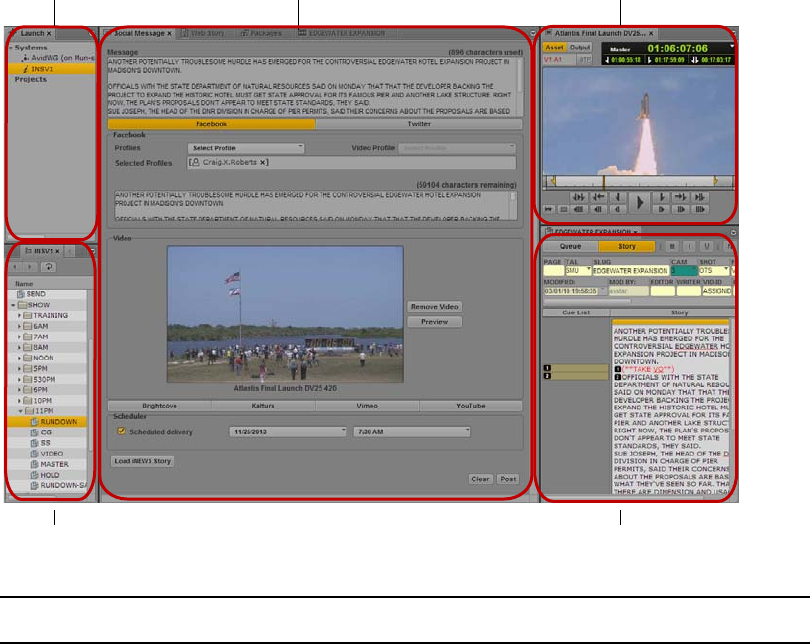Click the Go to Out point button
The height and width of the screenshot is (644, 810).
point(680,197)
